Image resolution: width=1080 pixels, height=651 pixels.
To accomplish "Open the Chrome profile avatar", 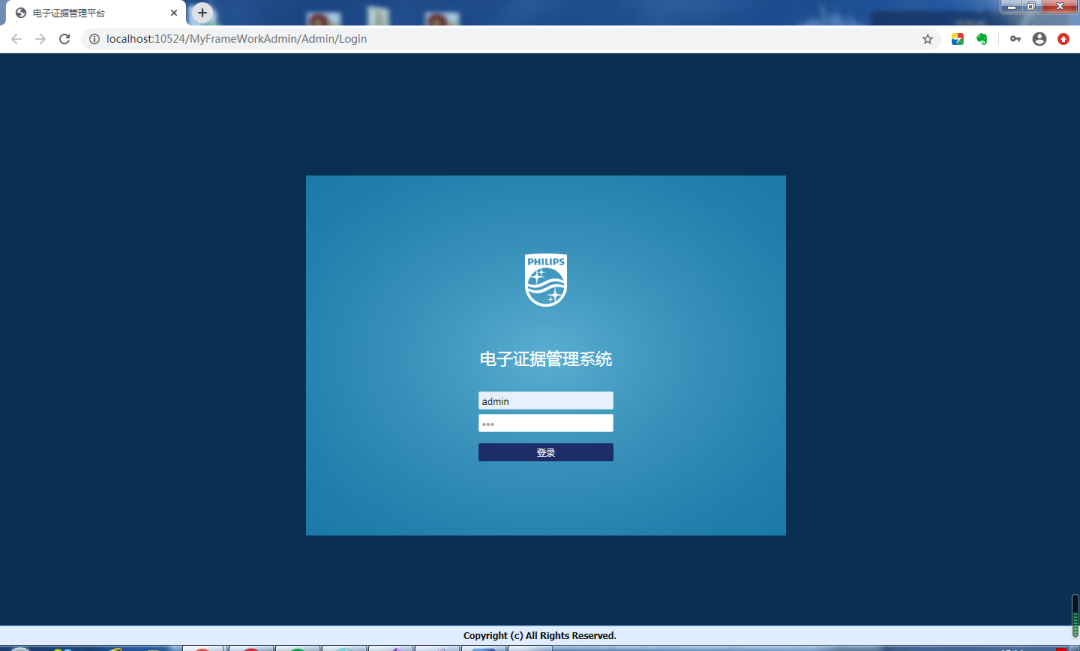I will (1039, 39).
